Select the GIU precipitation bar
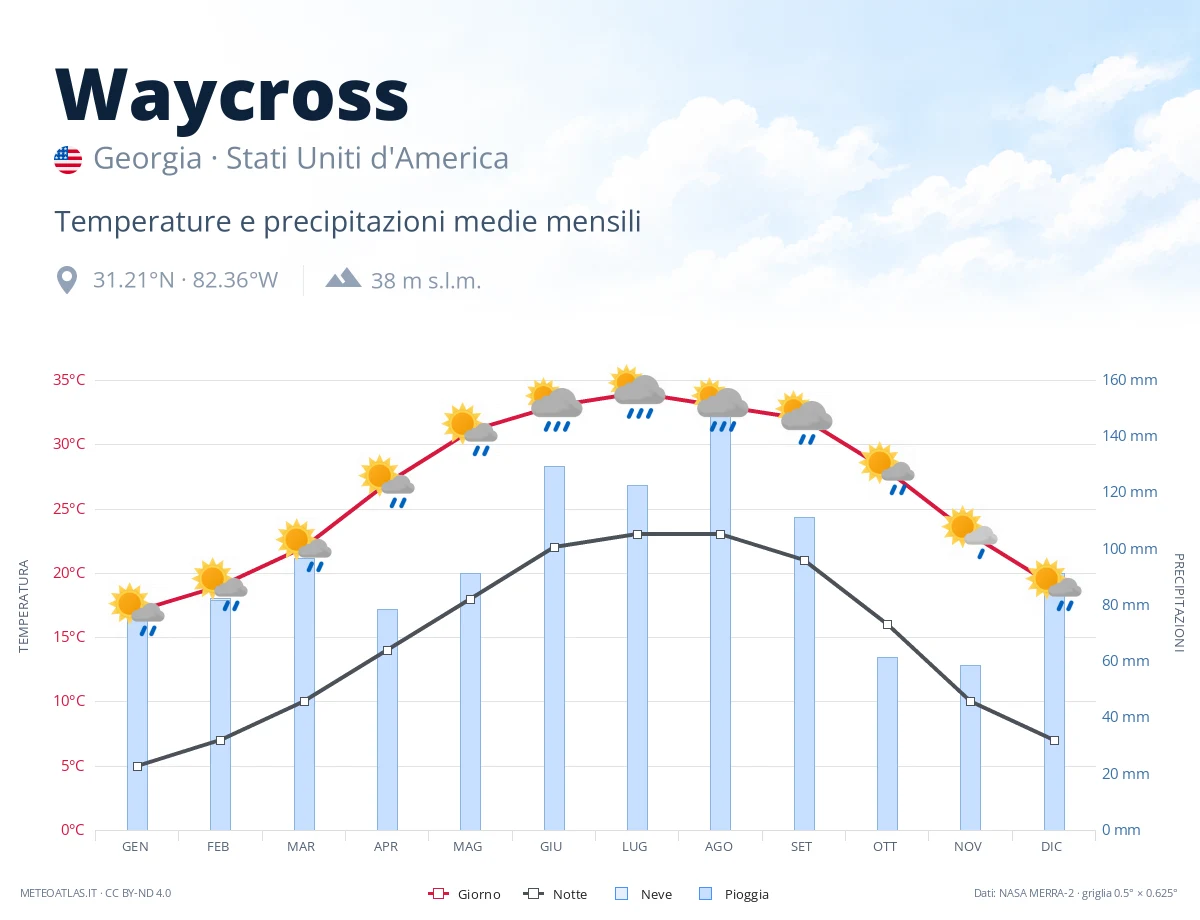Screen dimensions: 1200x920 click(554, 648)
